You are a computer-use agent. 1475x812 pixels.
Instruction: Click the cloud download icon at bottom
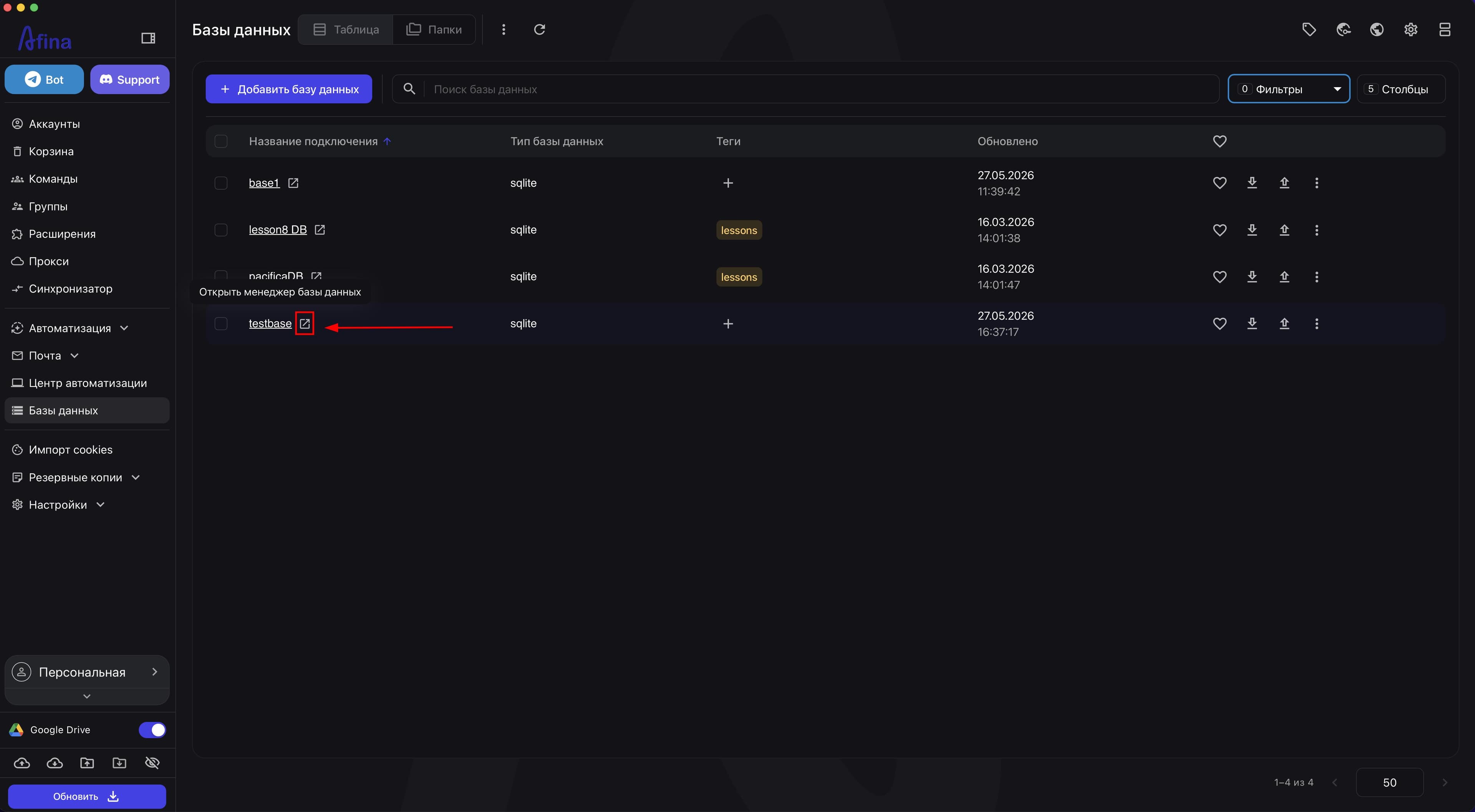click(x=55, y=763)
